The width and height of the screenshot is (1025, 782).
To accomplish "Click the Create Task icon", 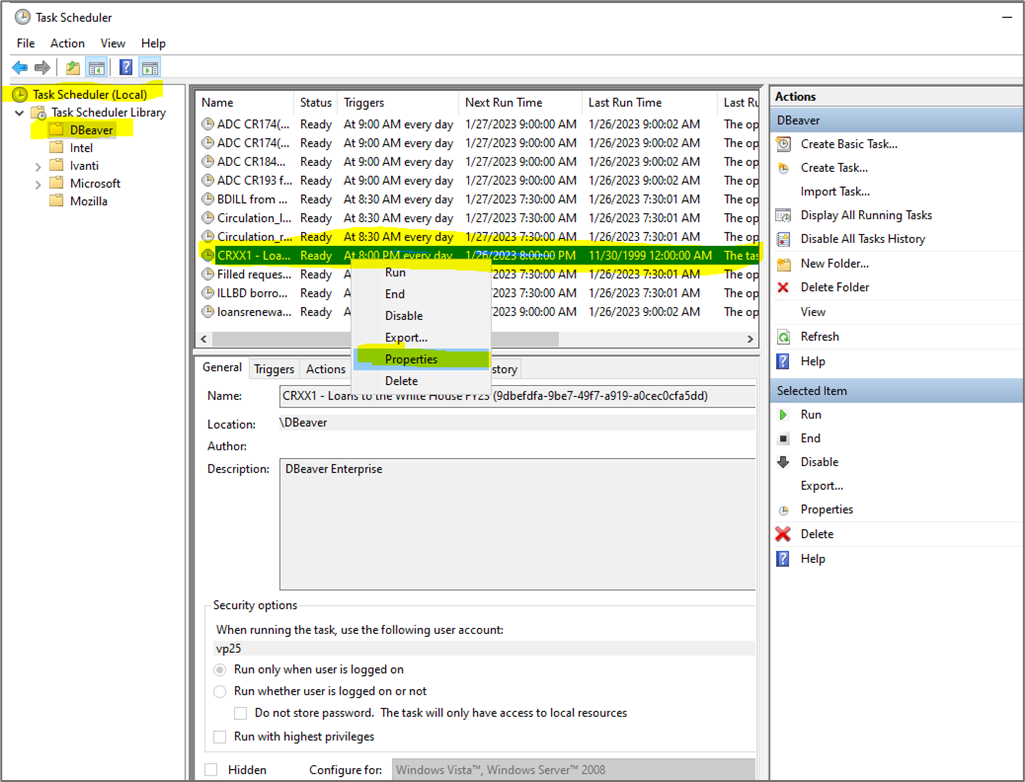I will 783,168.
